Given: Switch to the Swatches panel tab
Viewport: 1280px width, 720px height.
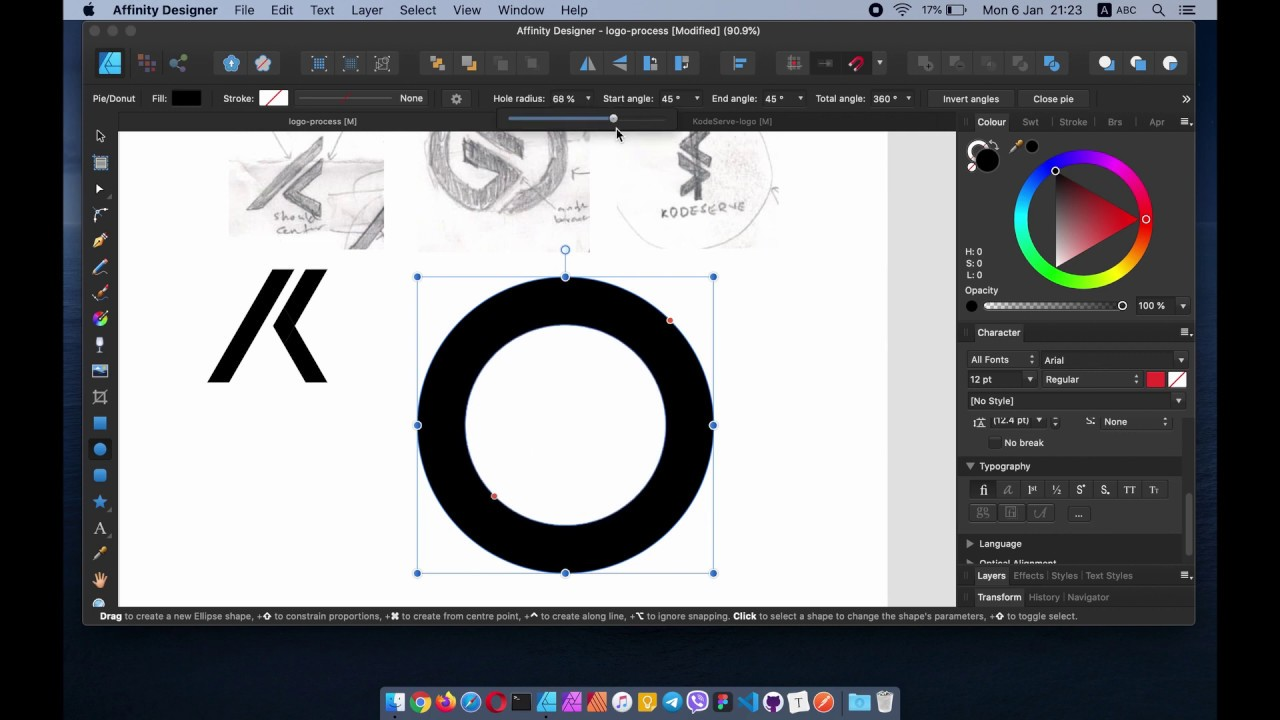Looking at the screenshot, I should coord(1030,121).
